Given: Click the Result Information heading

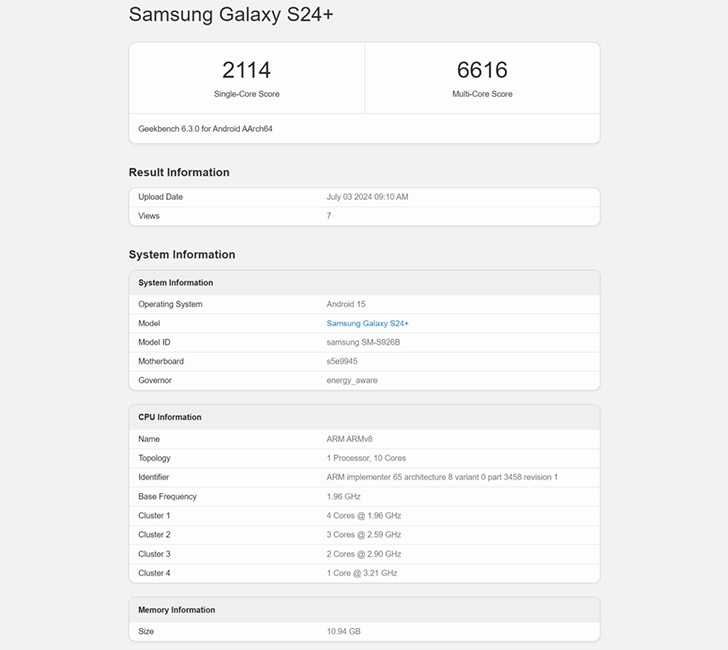Looking at the screenshot, I should point(179,172).
